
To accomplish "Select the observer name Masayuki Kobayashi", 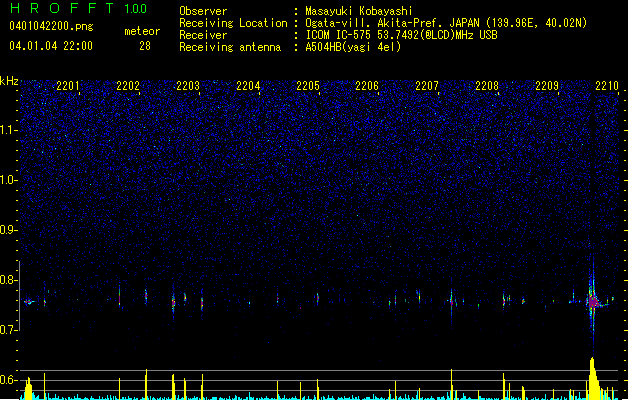I will pyautogui.click(x=359, y=11).
